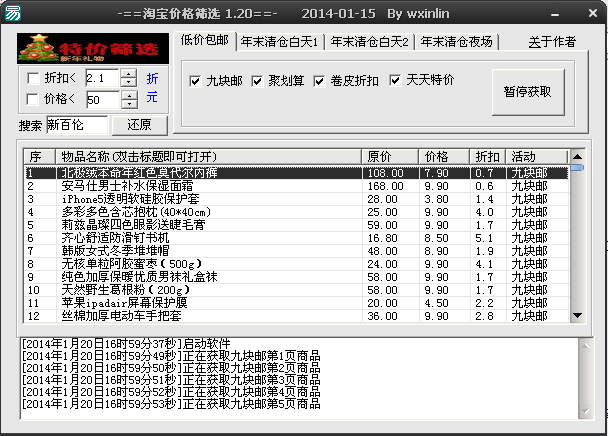The width and height of the screenshot is (608, 436).
Task: Select the row 丝棉加厚电动车手把套
Action: (x=297, y=316)
